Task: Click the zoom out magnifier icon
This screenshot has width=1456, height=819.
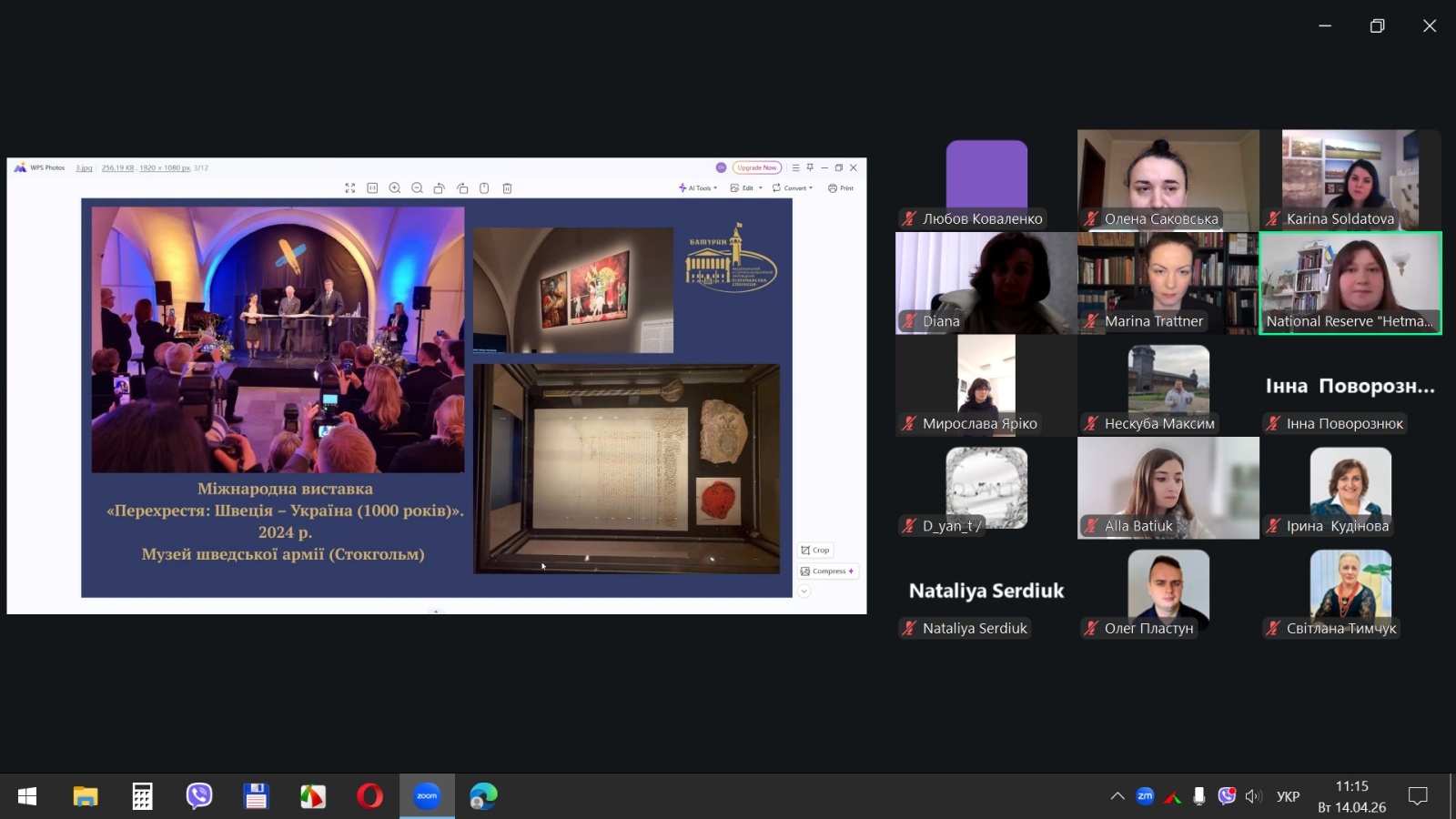Action: coord(417,188)
